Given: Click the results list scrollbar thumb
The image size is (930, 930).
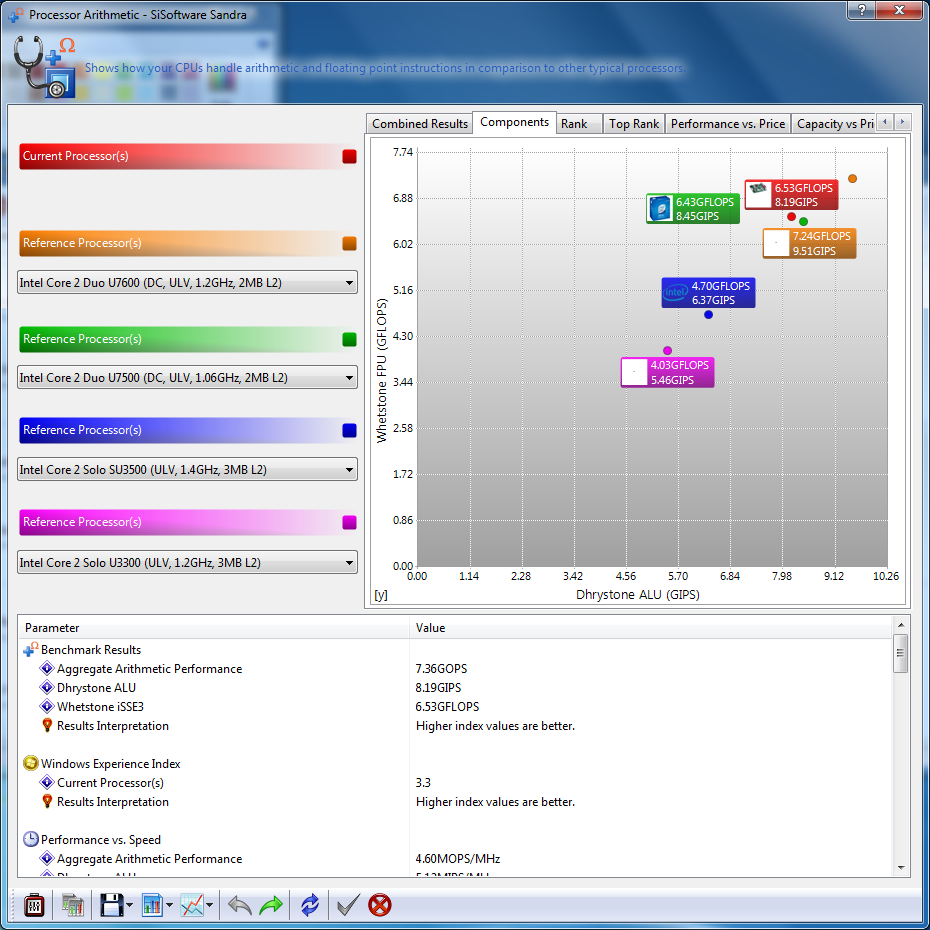Looking at the screenshot, I should click(x=900, y=653).
